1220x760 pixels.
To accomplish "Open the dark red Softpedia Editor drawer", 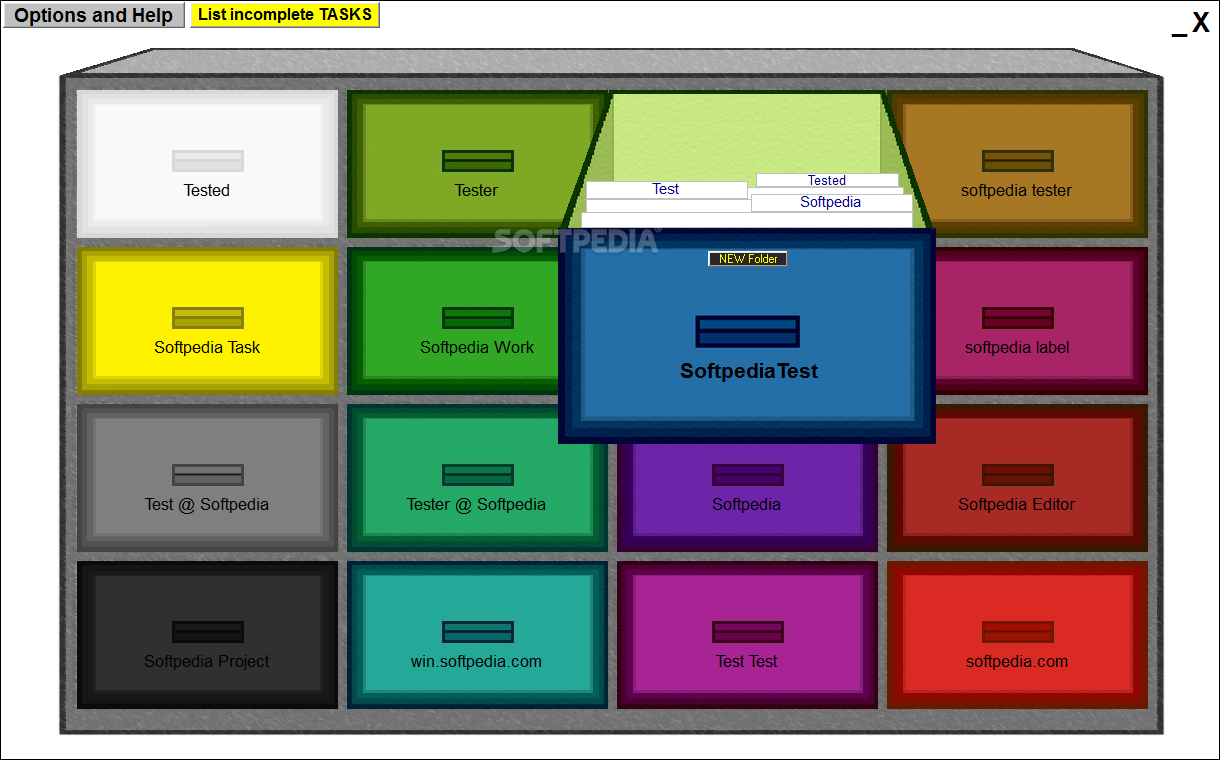I will click(1017, 478).
